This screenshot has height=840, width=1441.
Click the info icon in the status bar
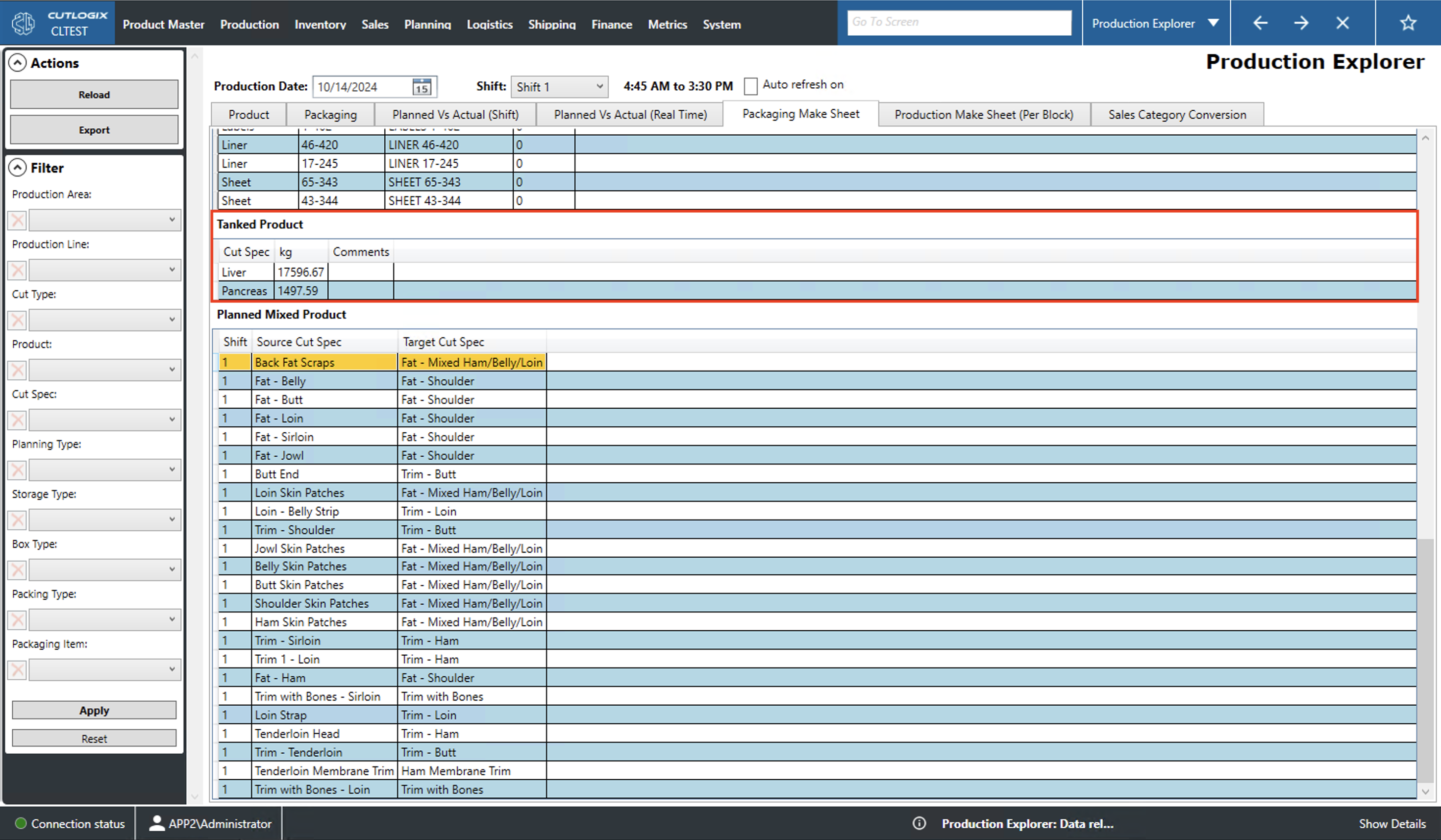pos(919,823)
